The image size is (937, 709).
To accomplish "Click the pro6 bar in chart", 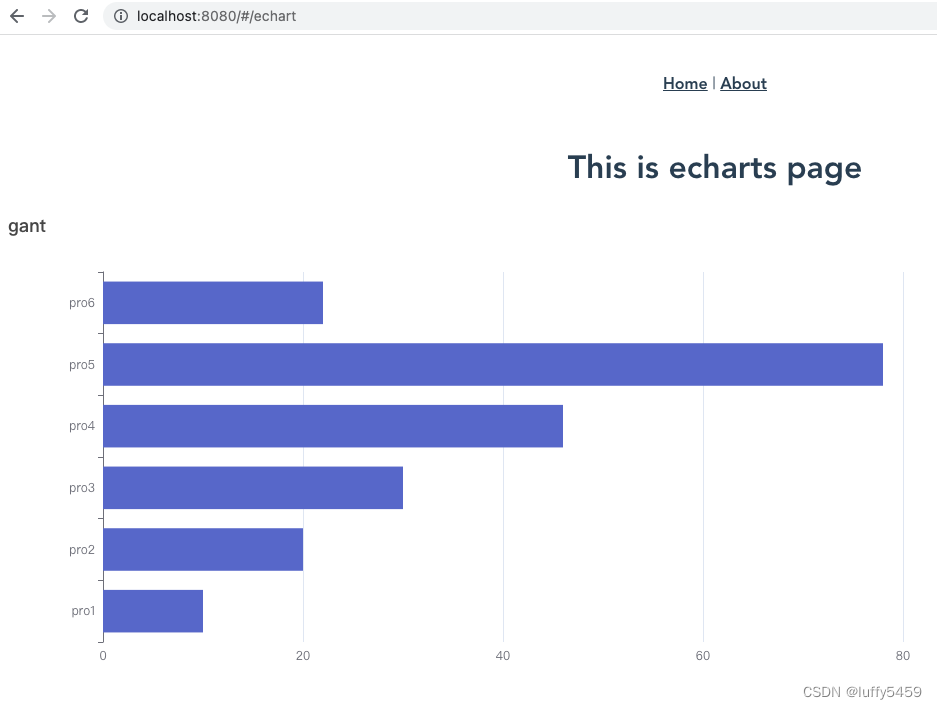I will pos(213,303).
